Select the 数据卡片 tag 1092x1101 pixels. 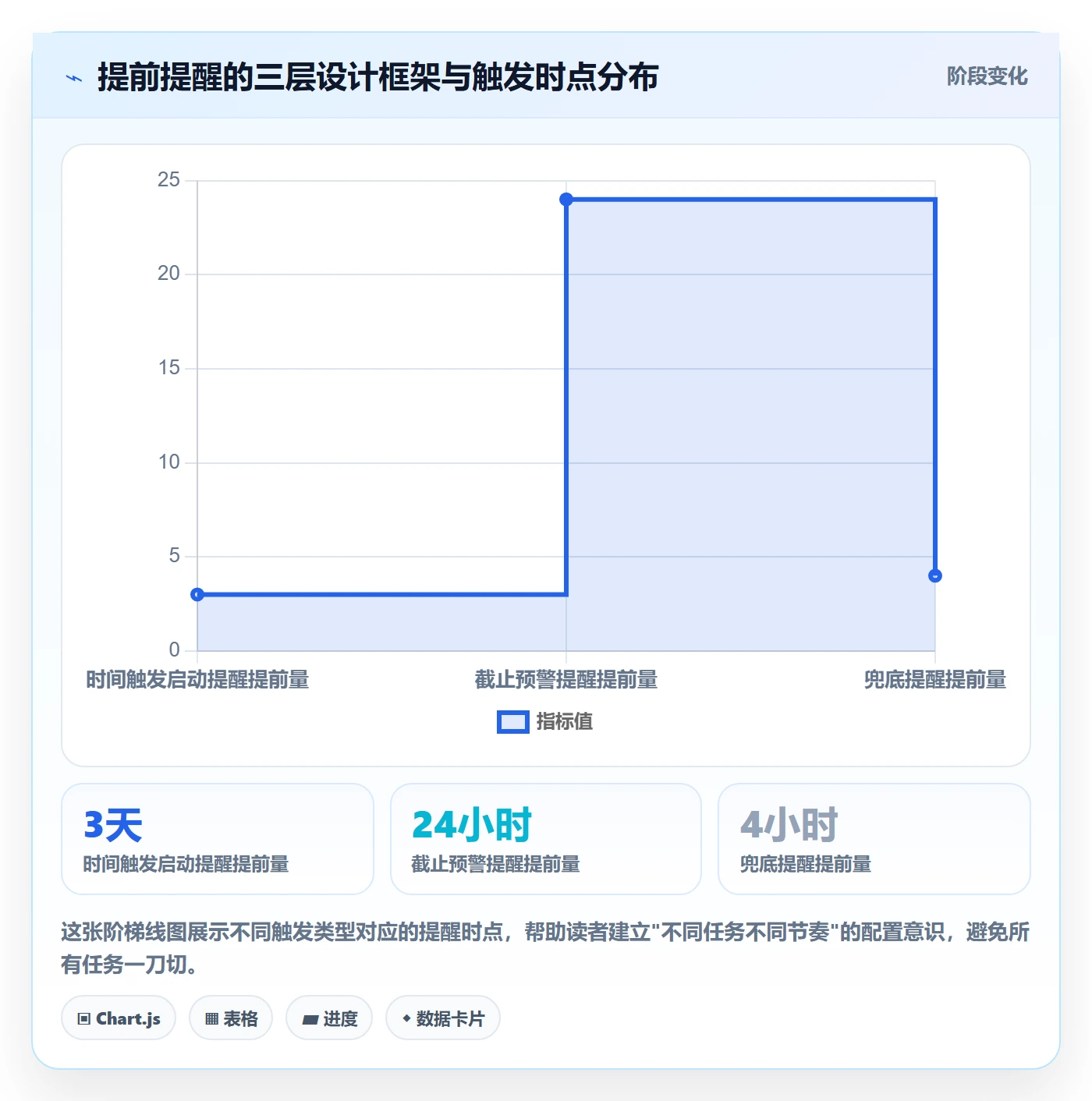coord(443,1018)
